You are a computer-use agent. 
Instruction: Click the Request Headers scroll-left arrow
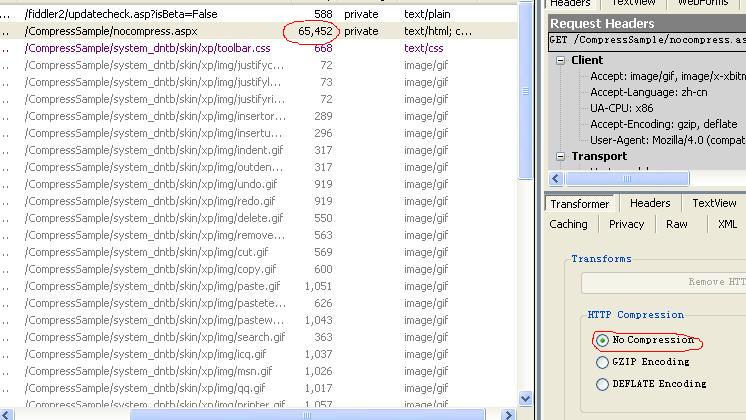point(556,178)
